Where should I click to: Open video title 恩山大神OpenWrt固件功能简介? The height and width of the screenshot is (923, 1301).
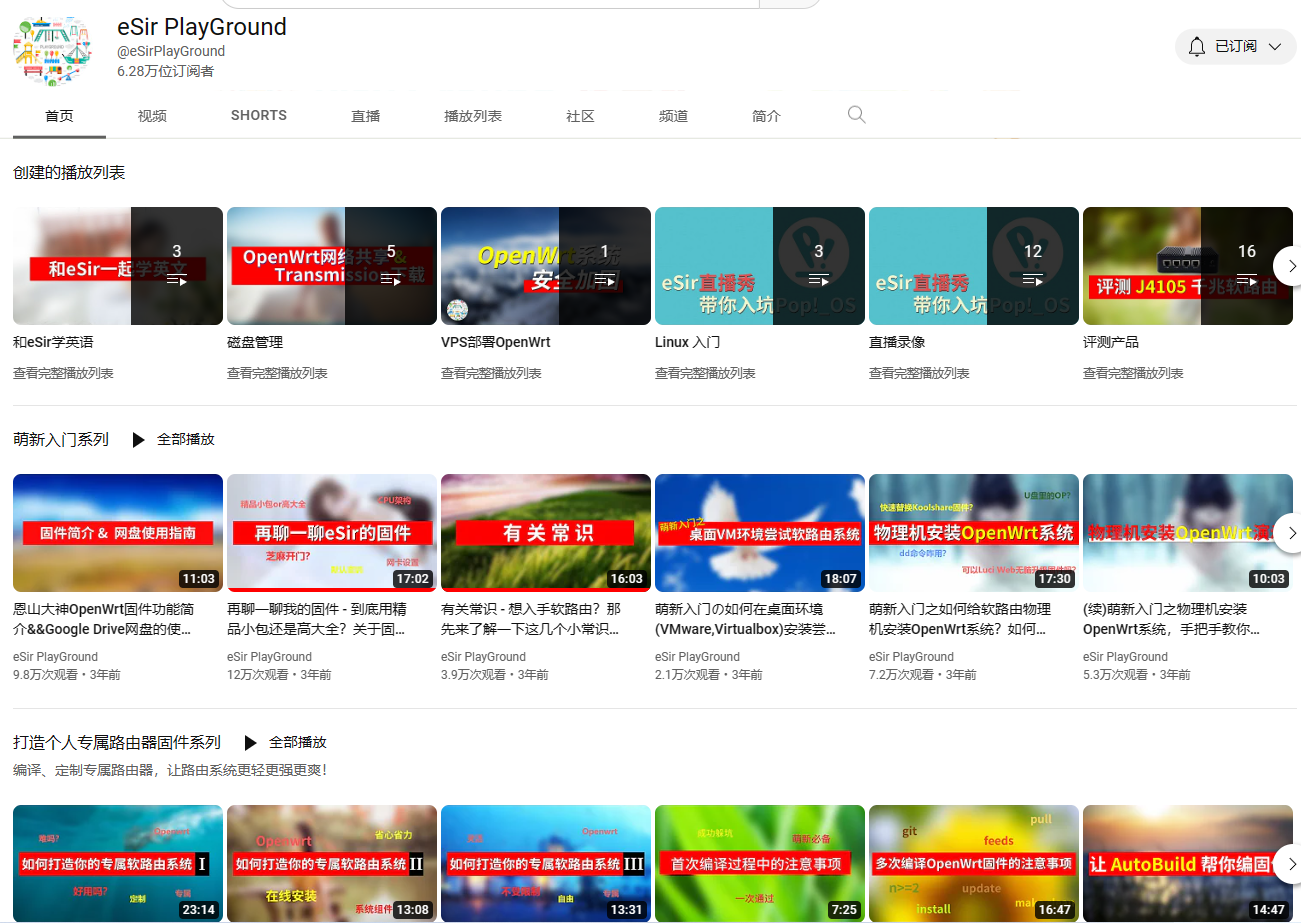104,620
